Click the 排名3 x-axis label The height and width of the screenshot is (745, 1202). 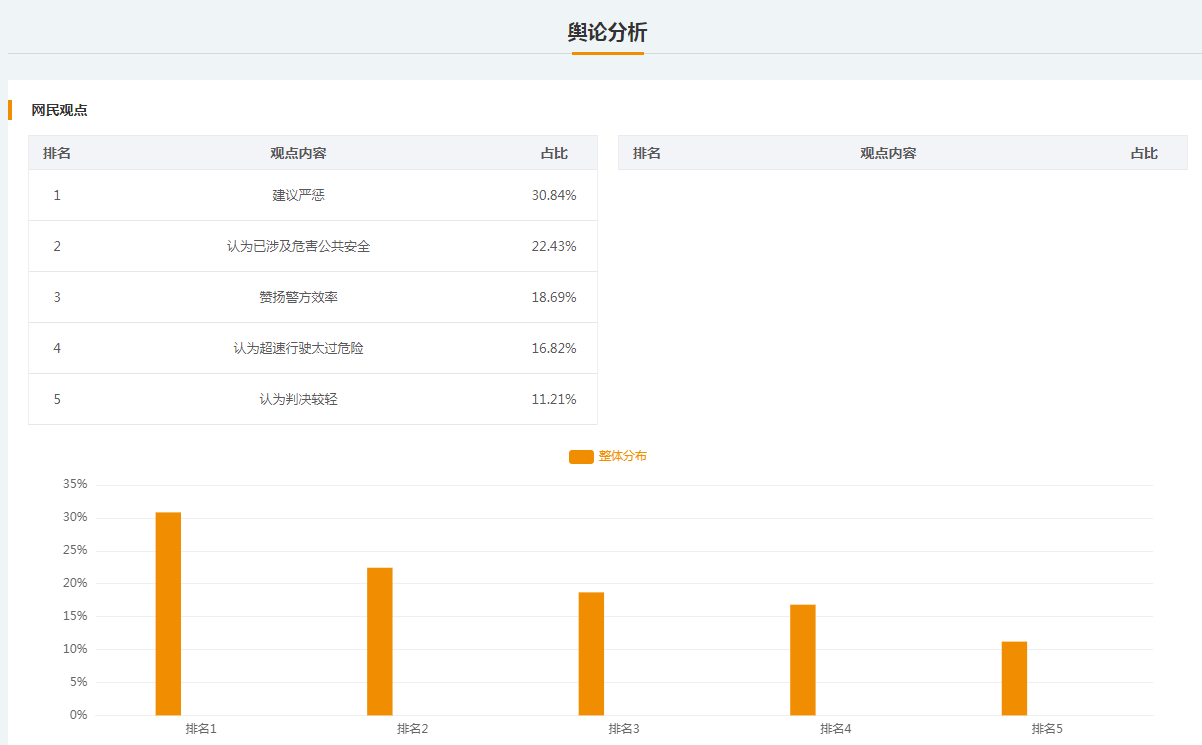click(624, 729)
